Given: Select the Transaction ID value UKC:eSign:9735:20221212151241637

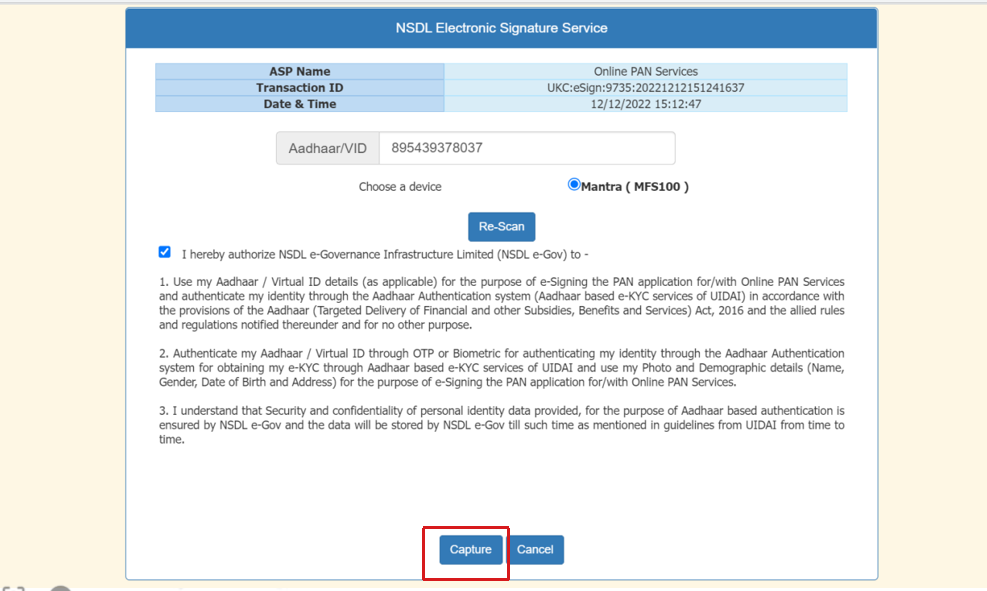Looking at the screenshot, I should 646,87.
